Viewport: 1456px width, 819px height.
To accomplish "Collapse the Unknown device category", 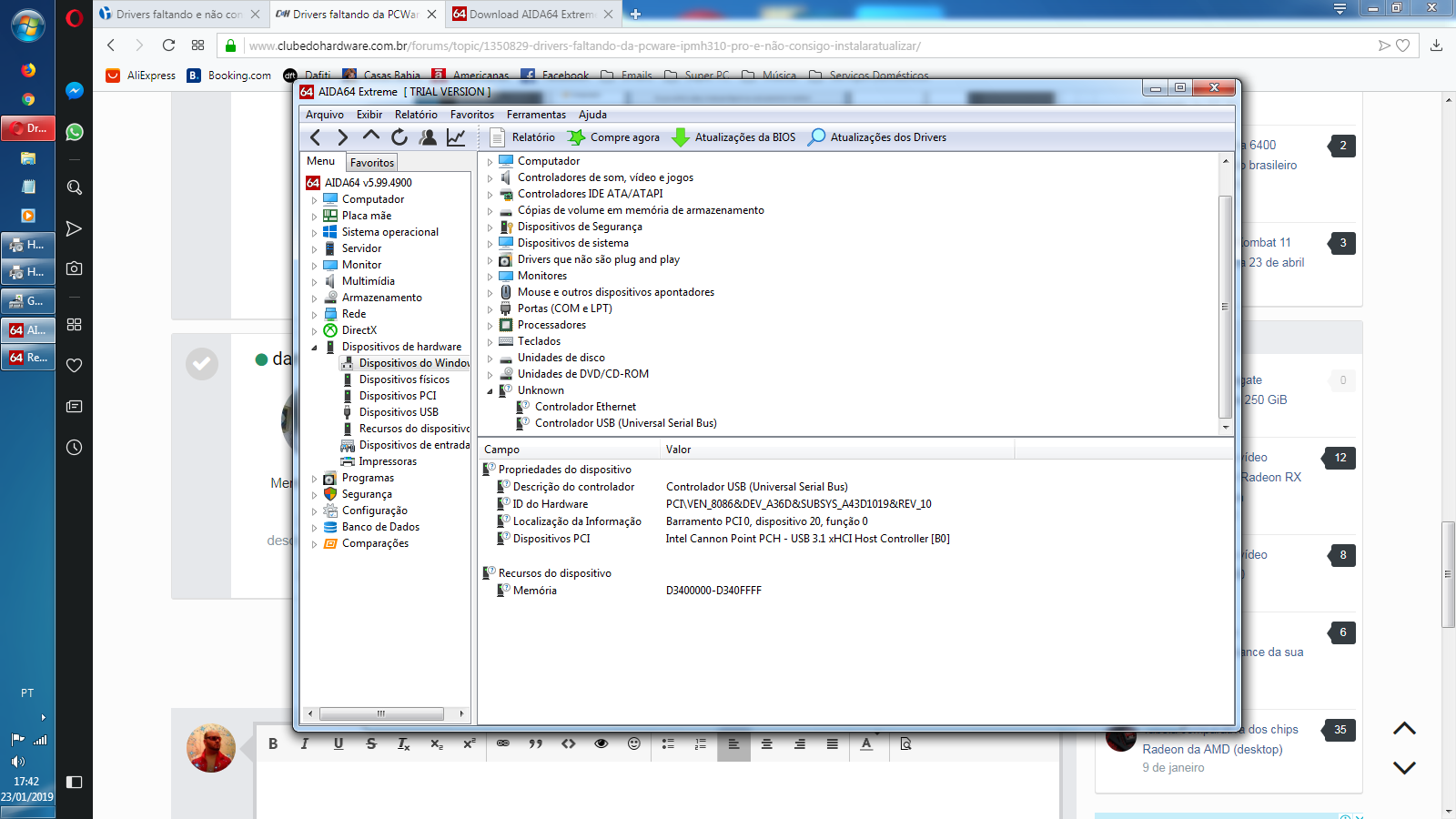I will click(x=490, y=391).
